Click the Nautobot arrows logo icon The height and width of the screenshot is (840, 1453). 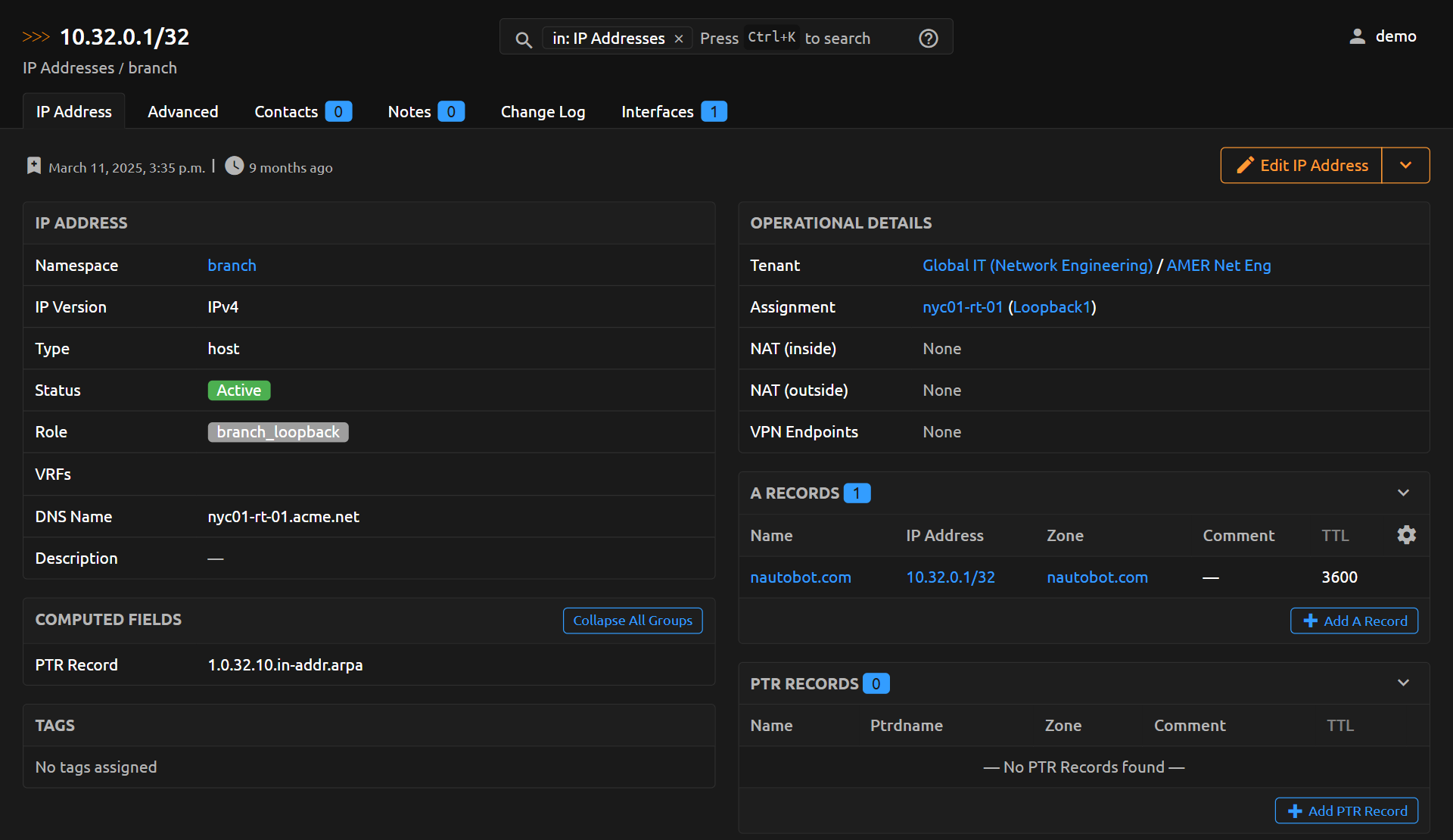click(x=36, y=37)
